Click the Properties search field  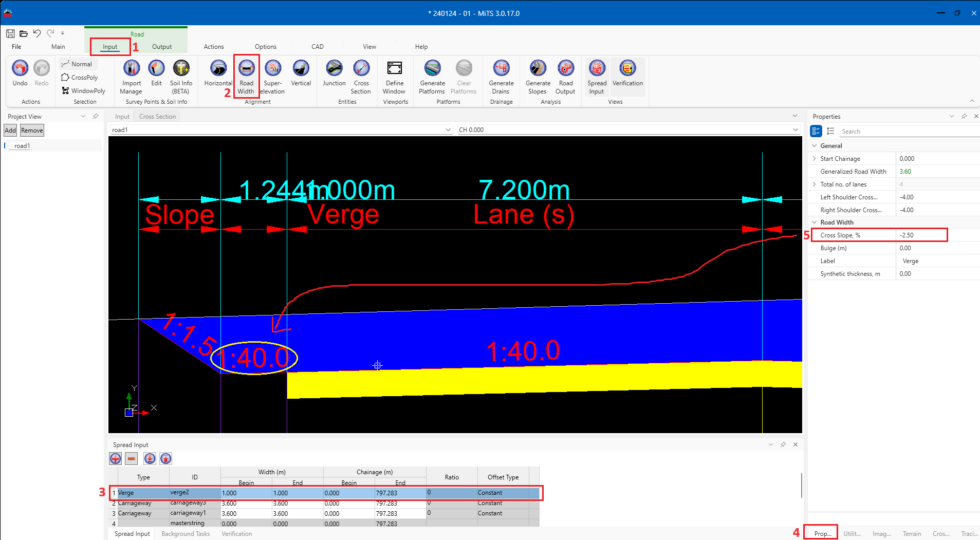(x=908, y=131)
